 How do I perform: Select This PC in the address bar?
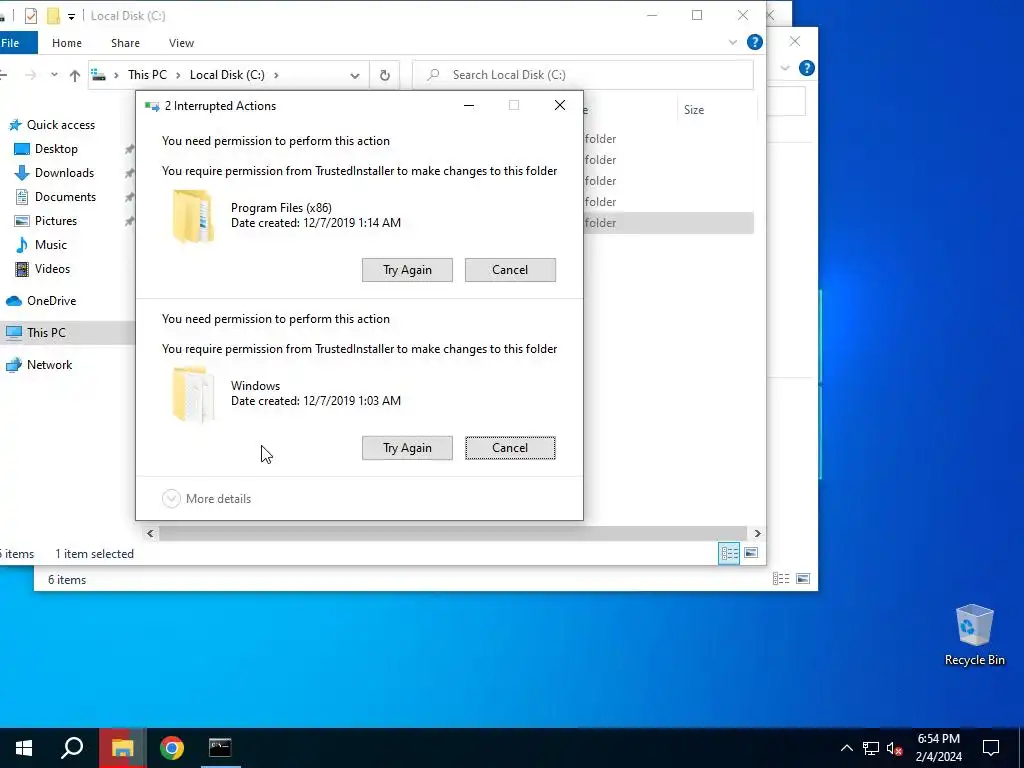pyautogui.click(x=147, y=74)
